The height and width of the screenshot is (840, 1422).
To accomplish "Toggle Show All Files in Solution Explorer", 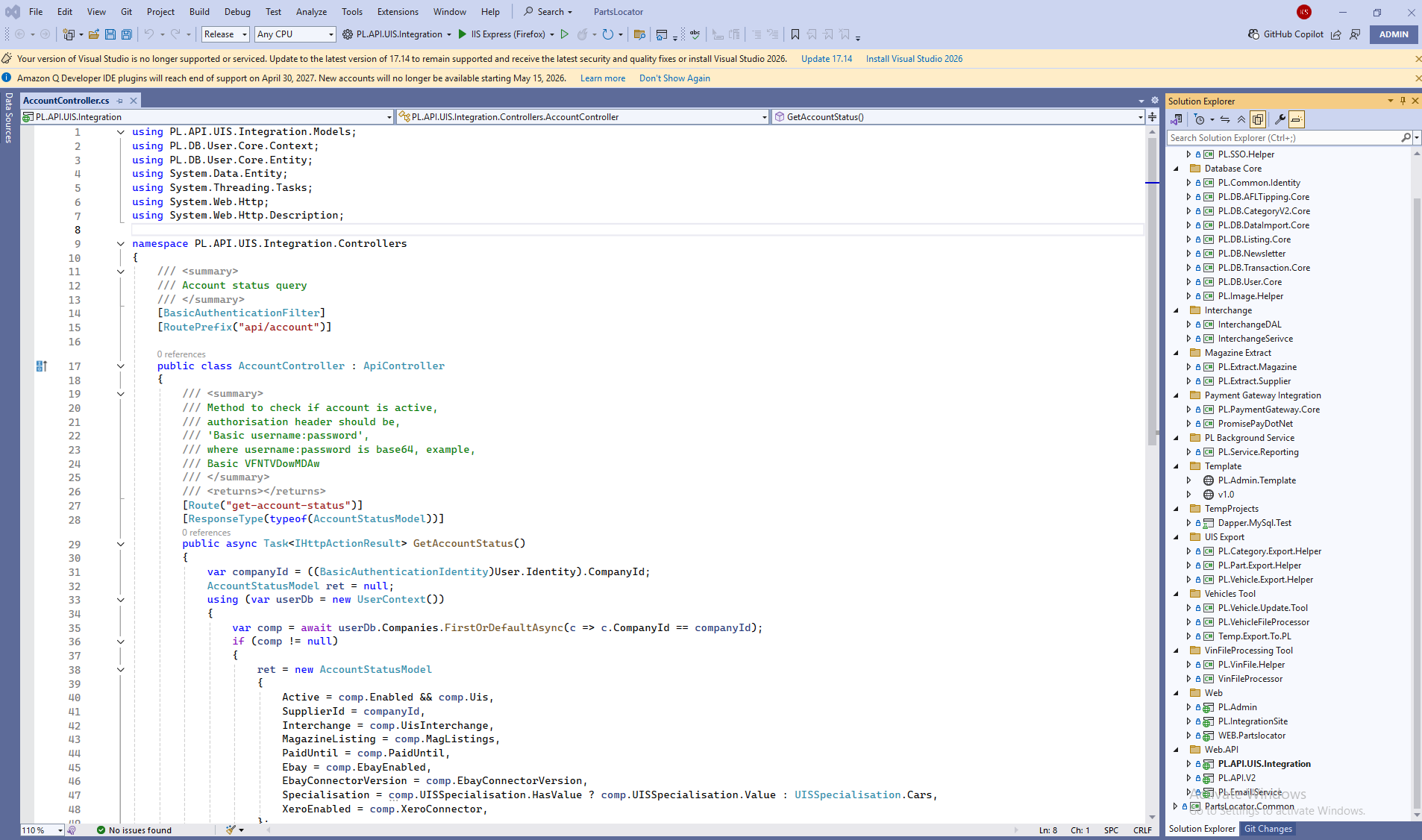I will [1258, 119].
